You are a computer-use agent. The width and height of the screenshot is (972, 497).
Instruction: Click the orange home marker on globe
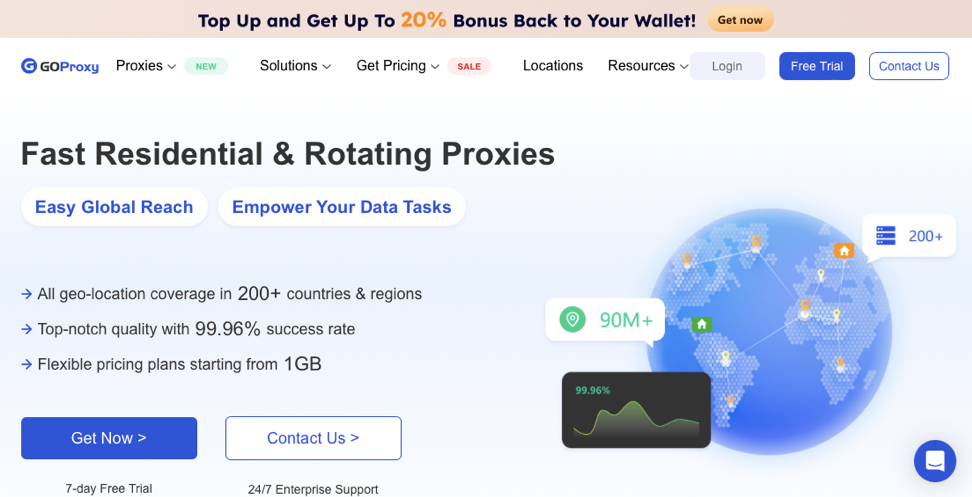(844, 251)
